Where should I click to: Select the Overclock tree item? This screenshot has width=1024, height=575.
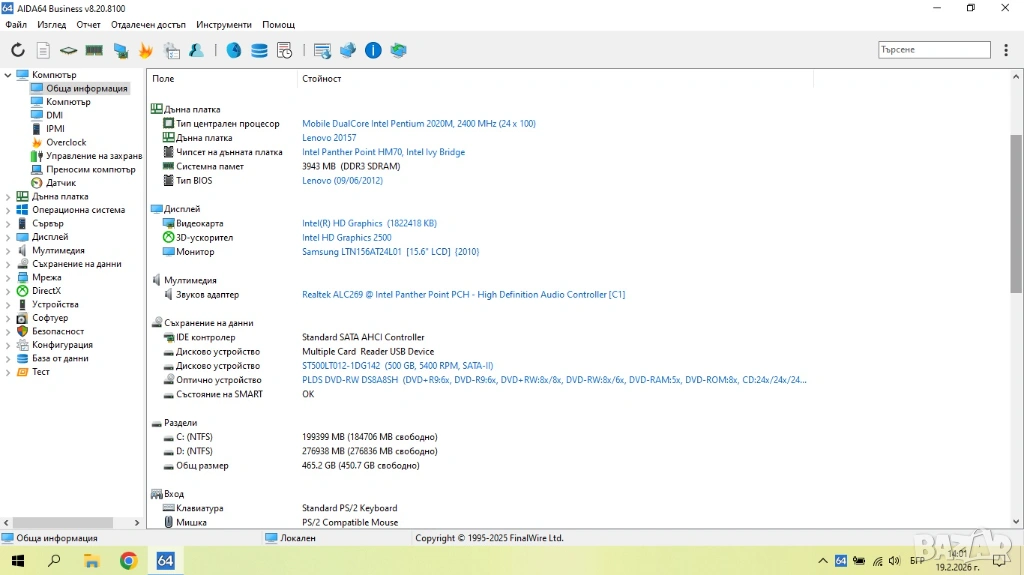click(x=66, y=142)
